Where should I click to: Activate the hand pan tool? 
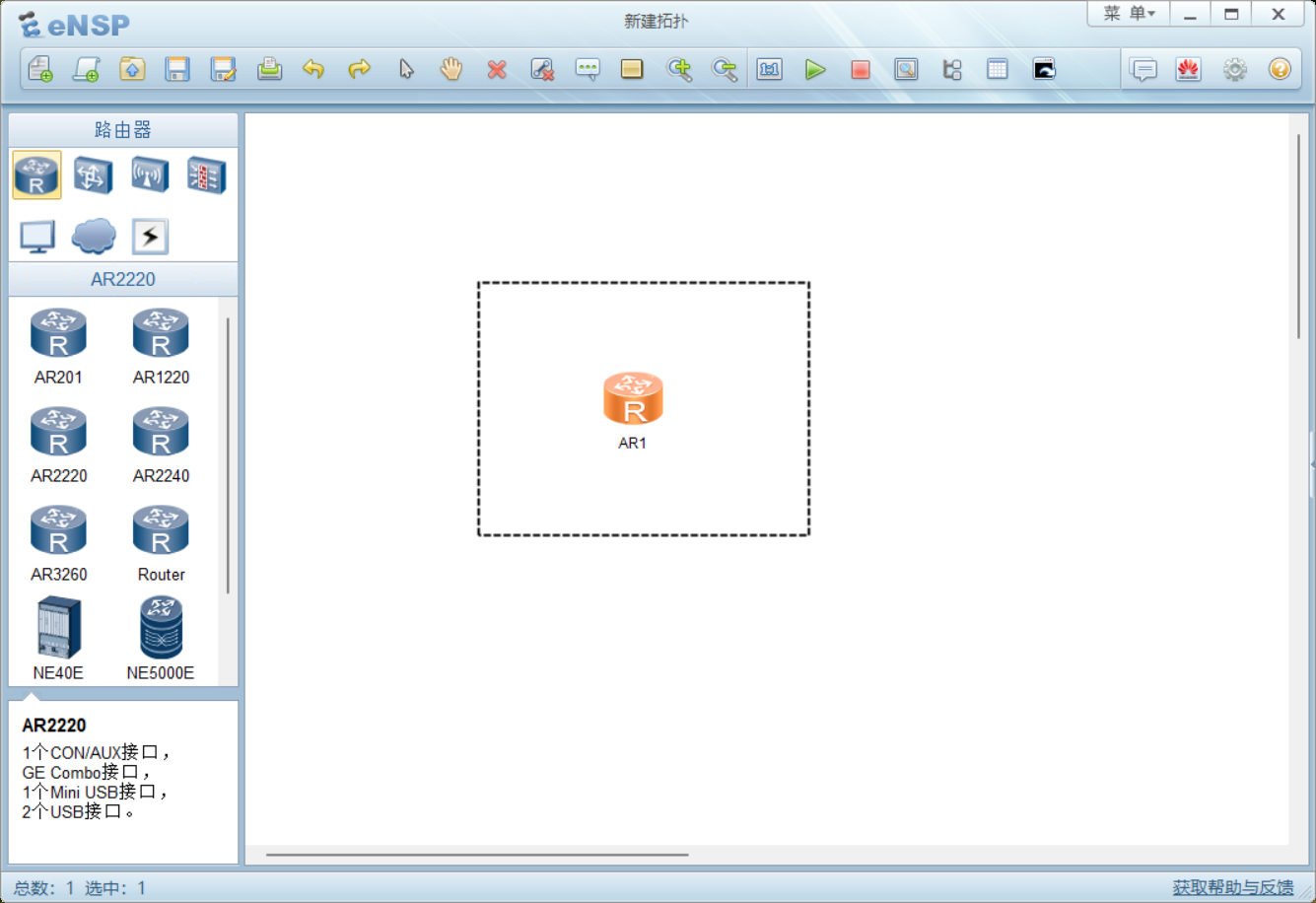[451, 69]
